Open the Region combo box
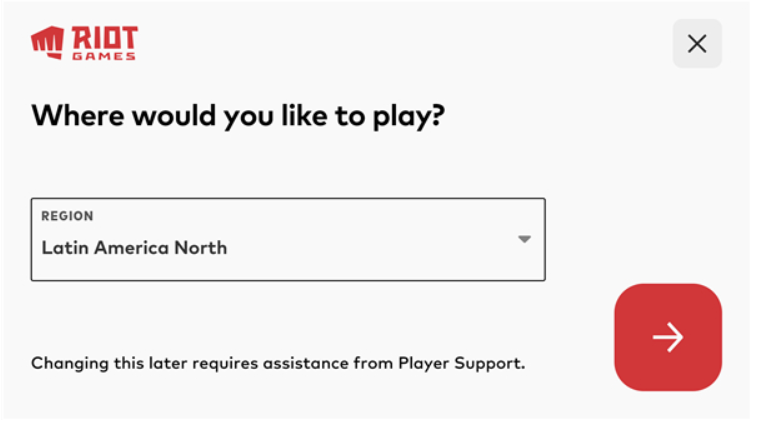Screen dimensions: 759x421 point(288,239)
